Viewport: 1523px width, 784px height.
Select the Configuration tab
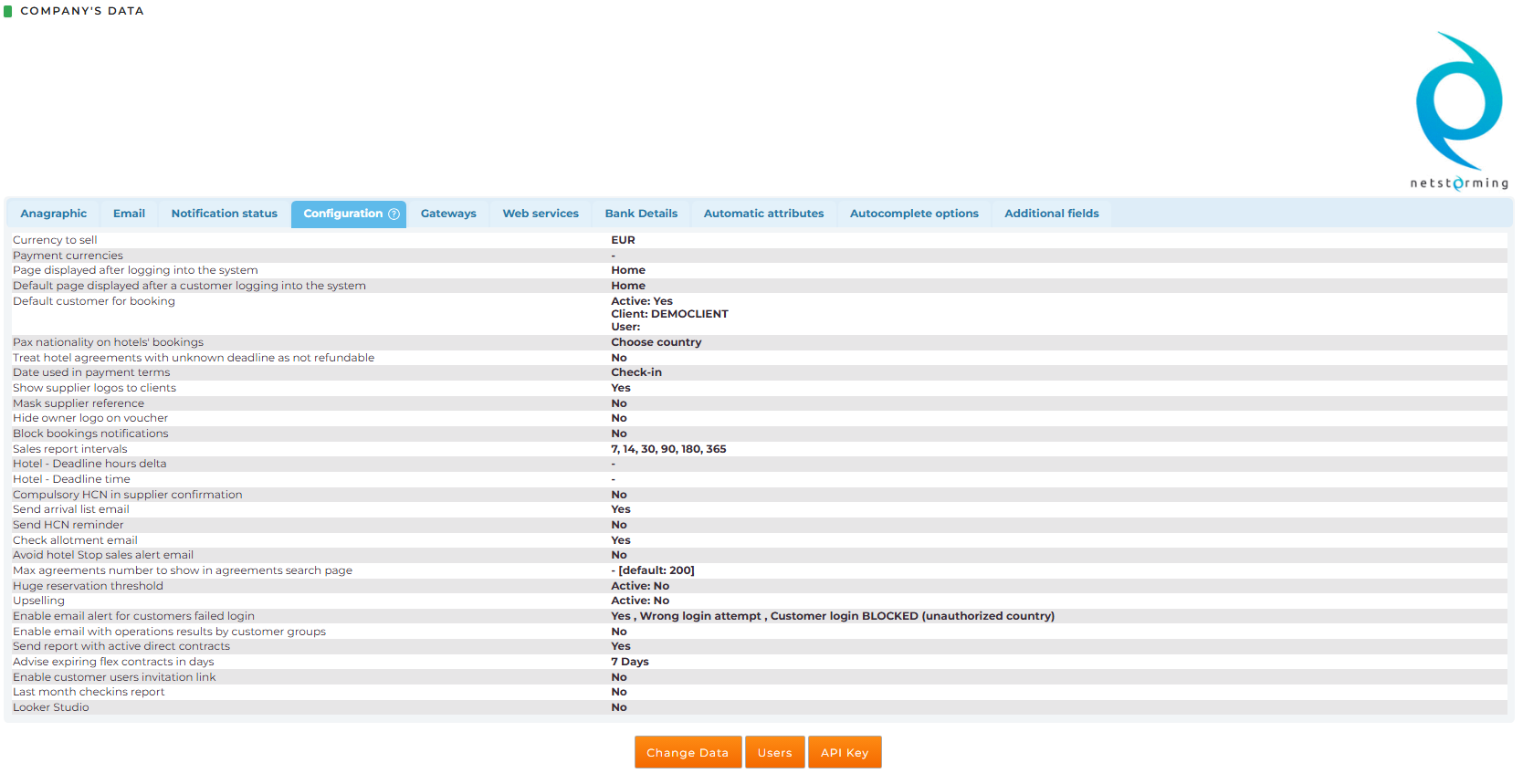pos(342,214)
